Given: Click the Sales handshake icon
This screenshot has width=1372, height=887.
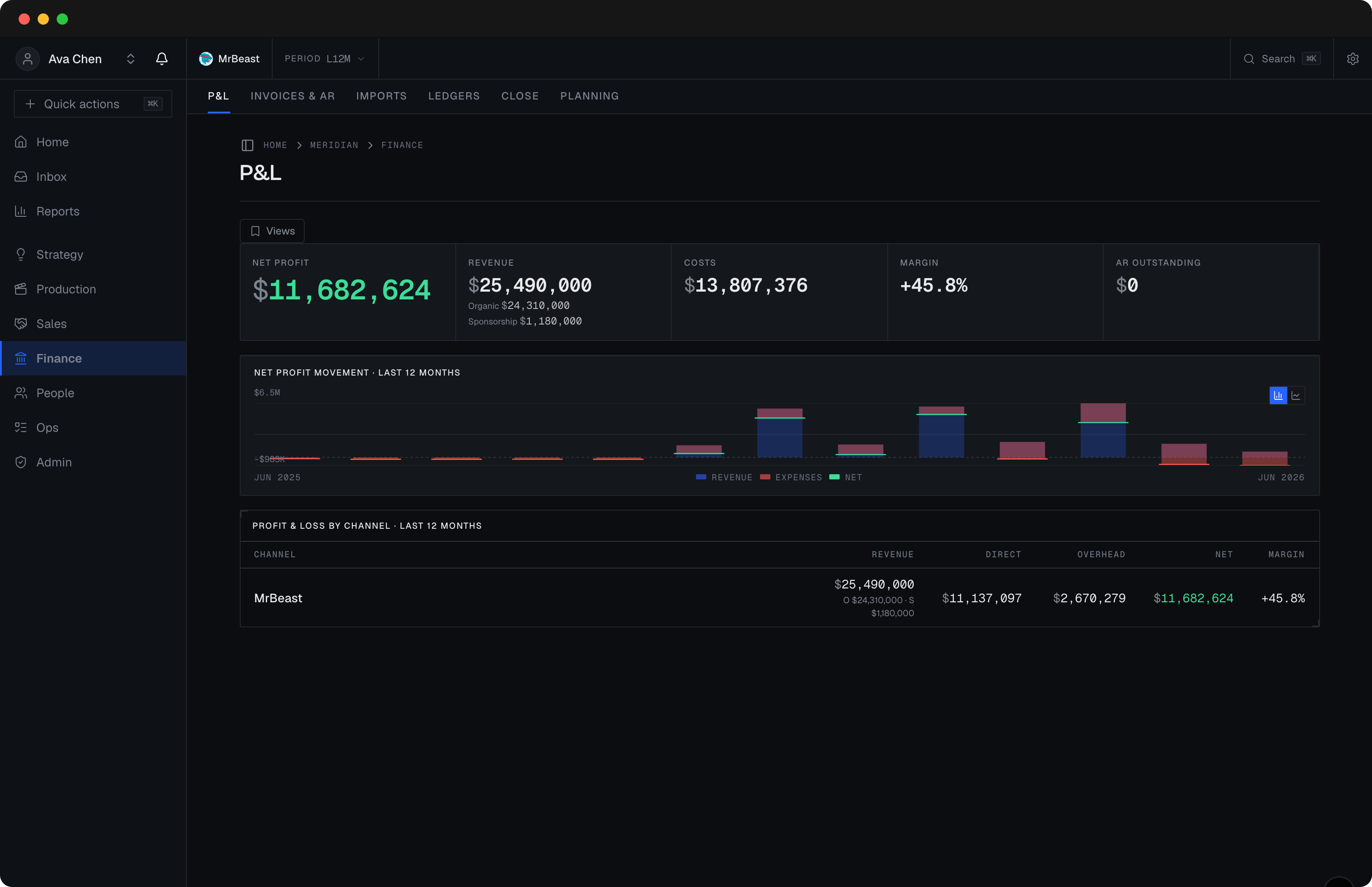Looking at the screenshot, I should [x=21, y=323].
